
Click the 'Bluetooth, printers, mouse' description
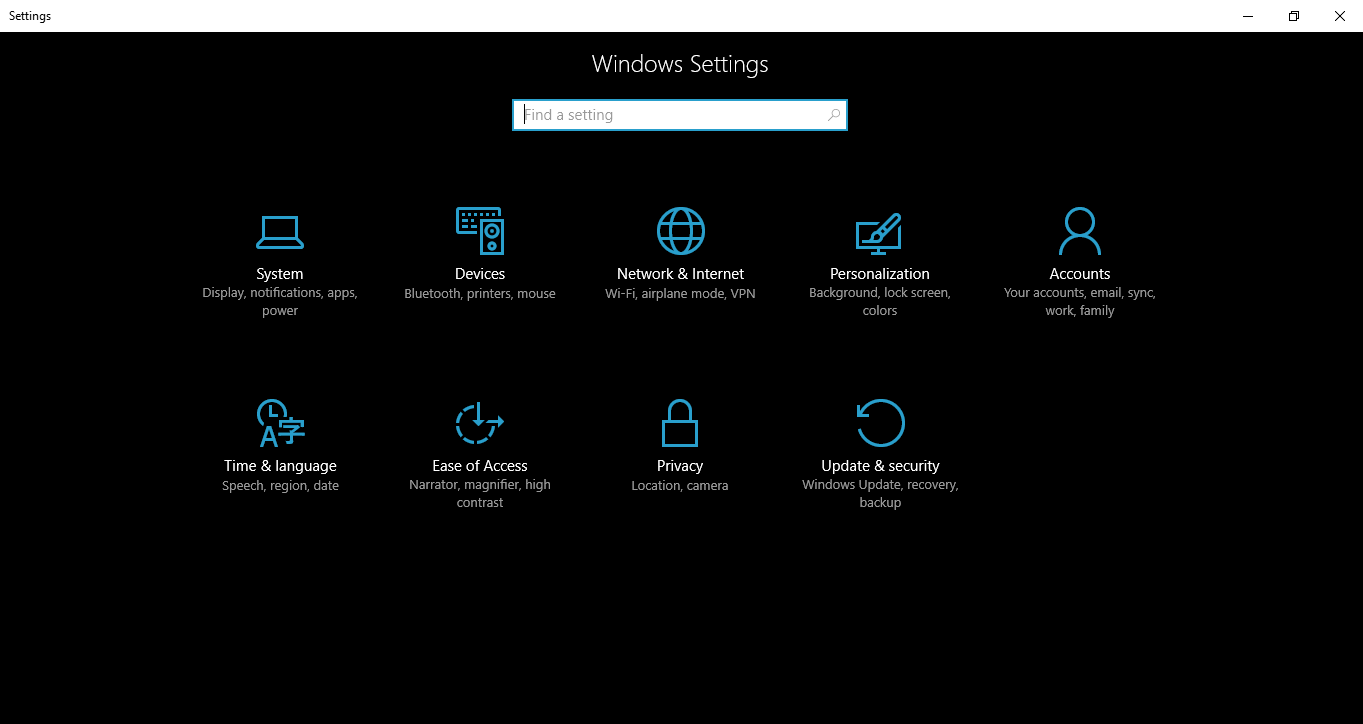(480, 294)
